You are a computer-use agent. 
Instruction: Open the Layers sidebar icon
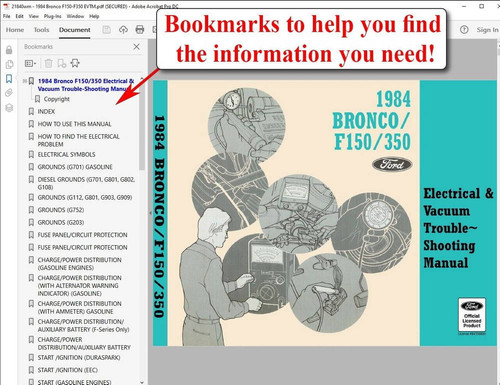9,108
